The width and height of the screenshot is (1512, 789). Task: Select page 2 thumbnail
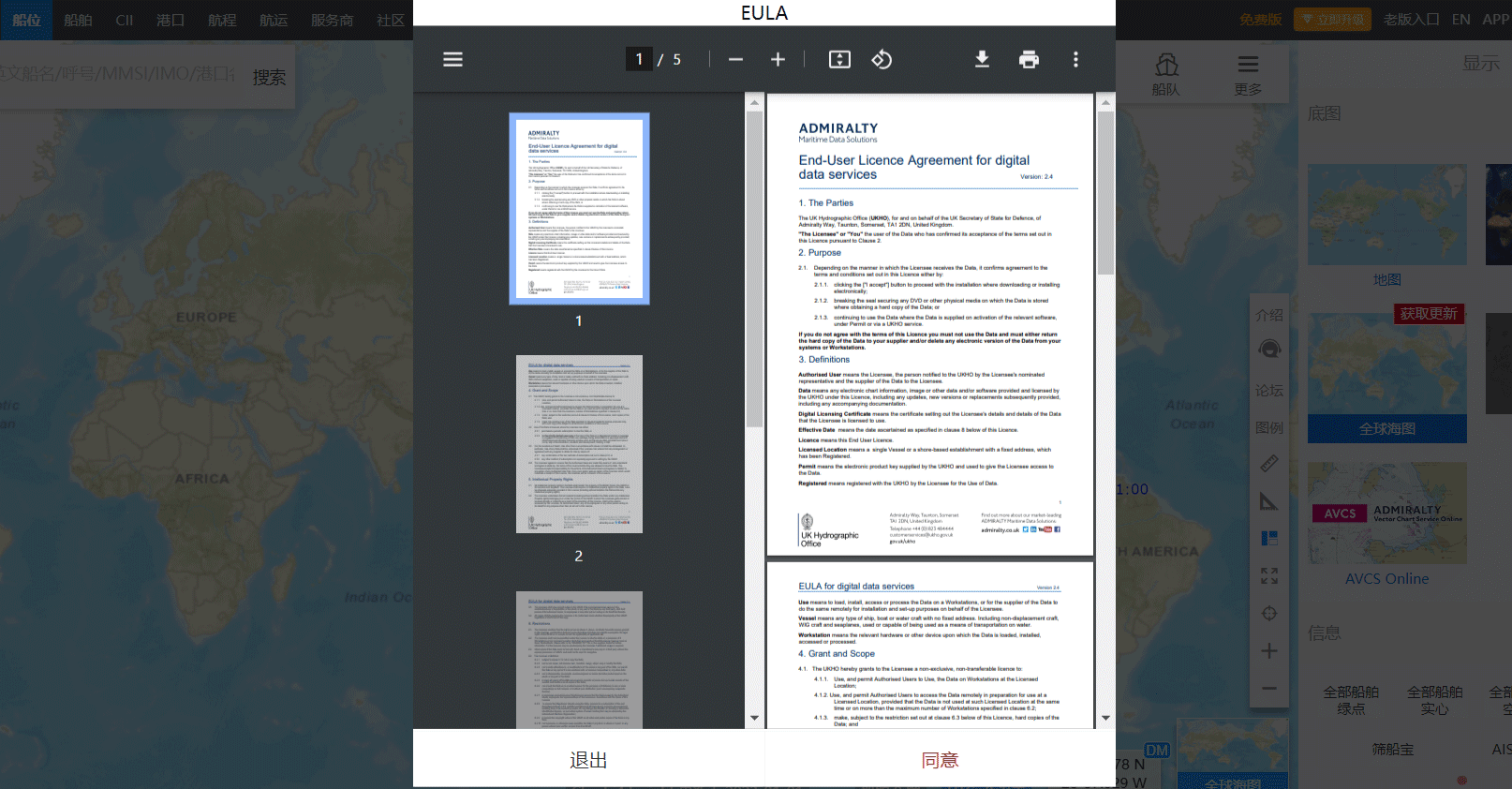[579, 444]
